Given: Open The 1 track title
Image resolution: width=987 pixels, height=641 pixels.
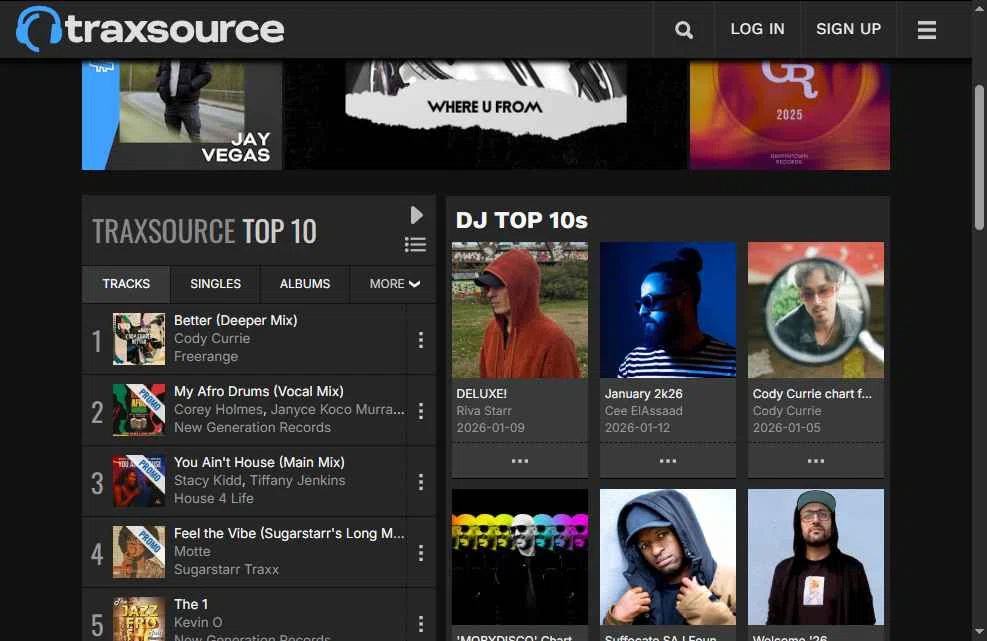Looking at the screenshot, I should (x=191, y=604).
